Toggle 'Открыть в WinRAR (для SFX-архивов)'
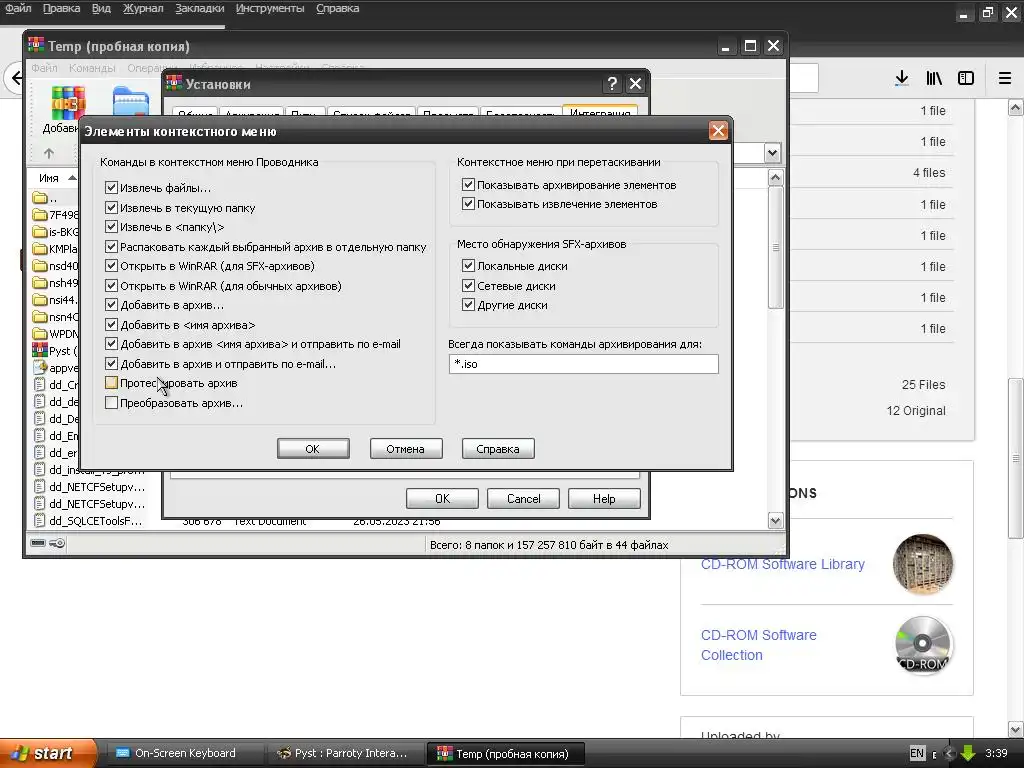 [x=111, y=266]
